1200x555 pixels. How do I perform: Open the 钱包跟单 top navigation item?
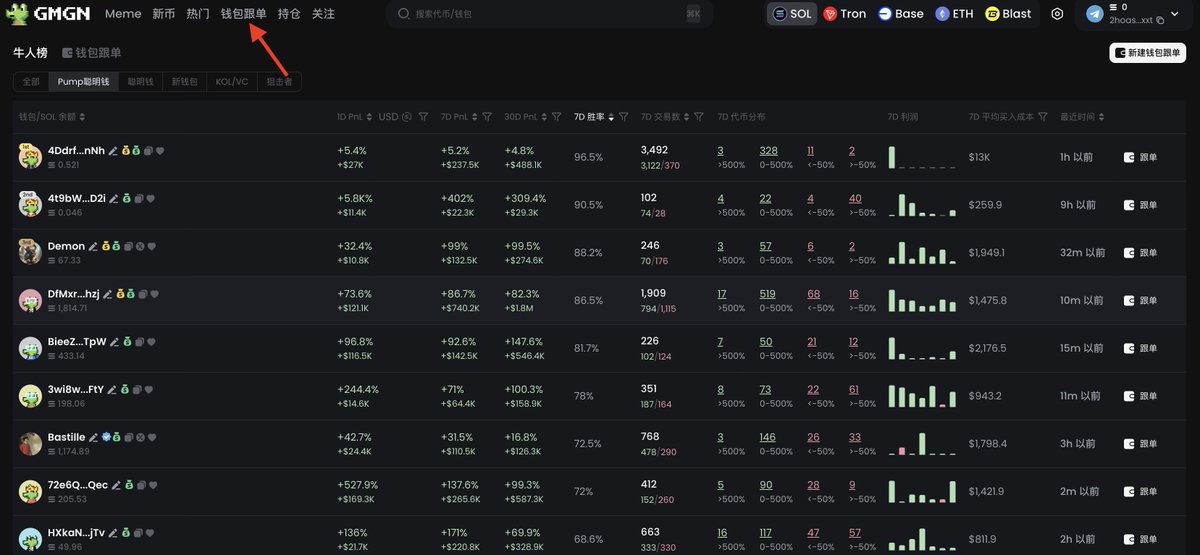click(x=244, y=14)
